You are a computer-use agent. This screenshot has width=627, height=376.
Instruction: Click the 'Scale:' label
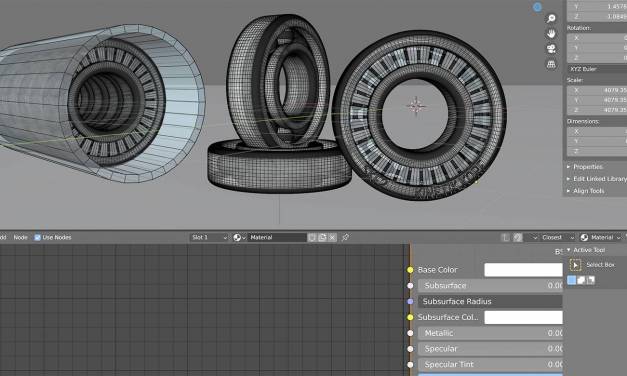[575, 80]
